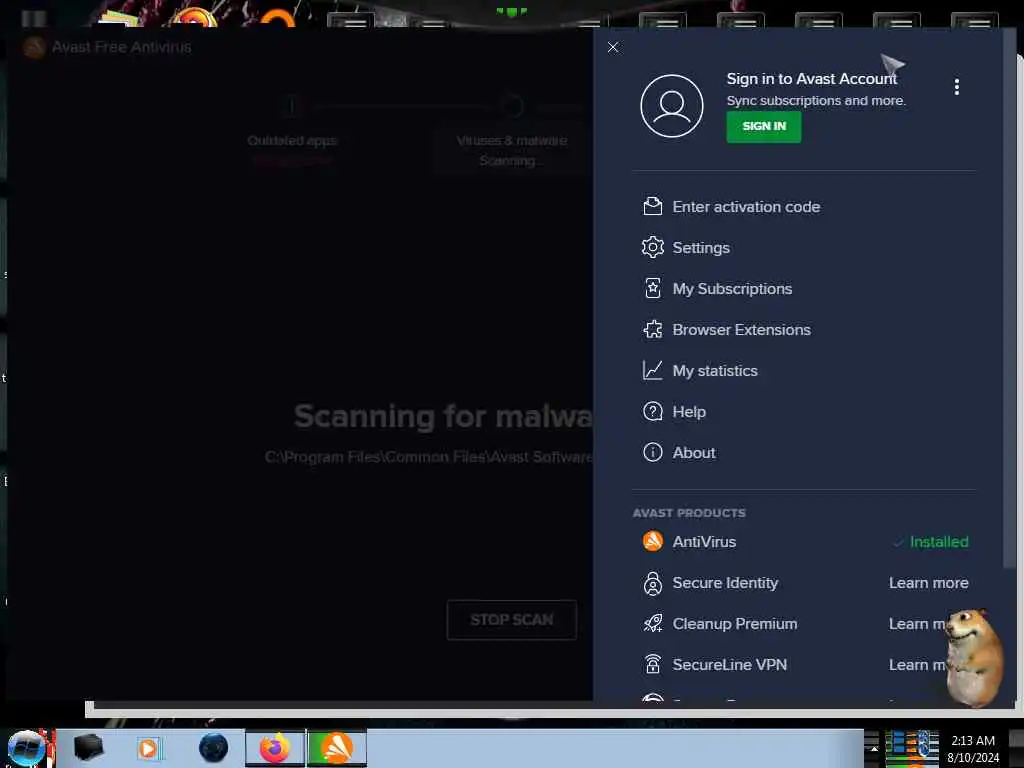Open the Windows Start button
1024x768 pixels.
[x=26, y=748]
